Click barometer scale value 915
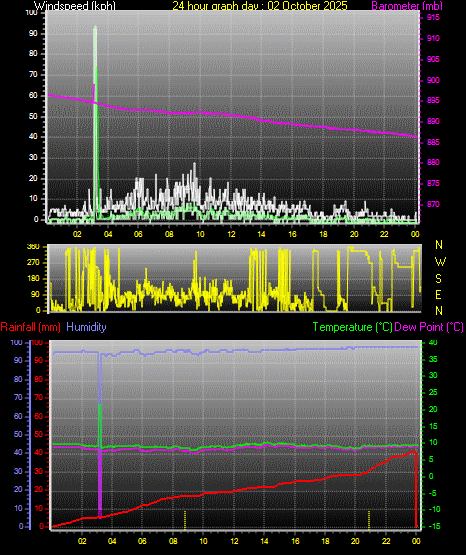466x555 pixels. [x=433, y=17]
